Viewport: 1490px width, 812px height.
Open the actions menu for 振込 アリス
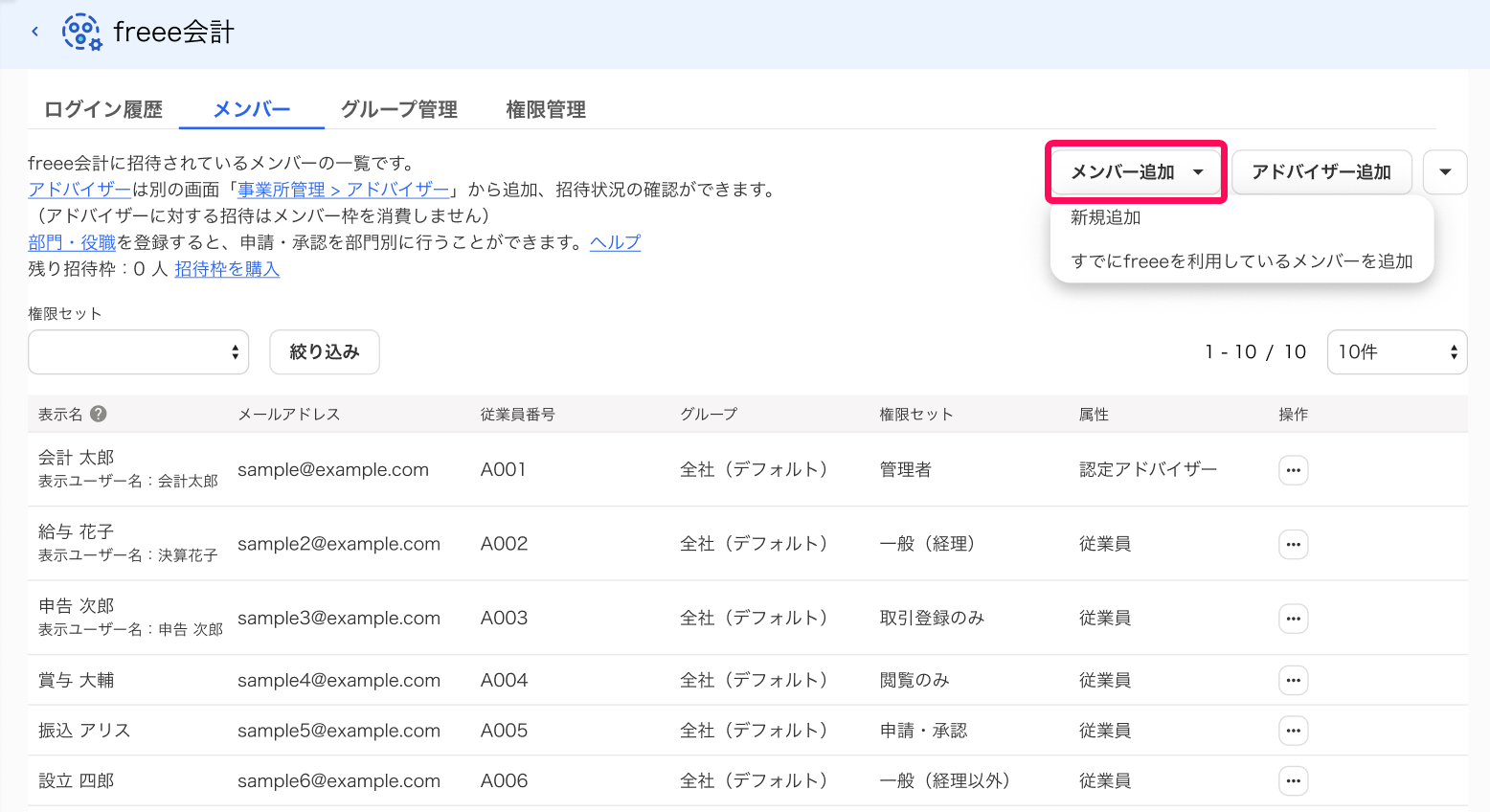pos(1293,731)
